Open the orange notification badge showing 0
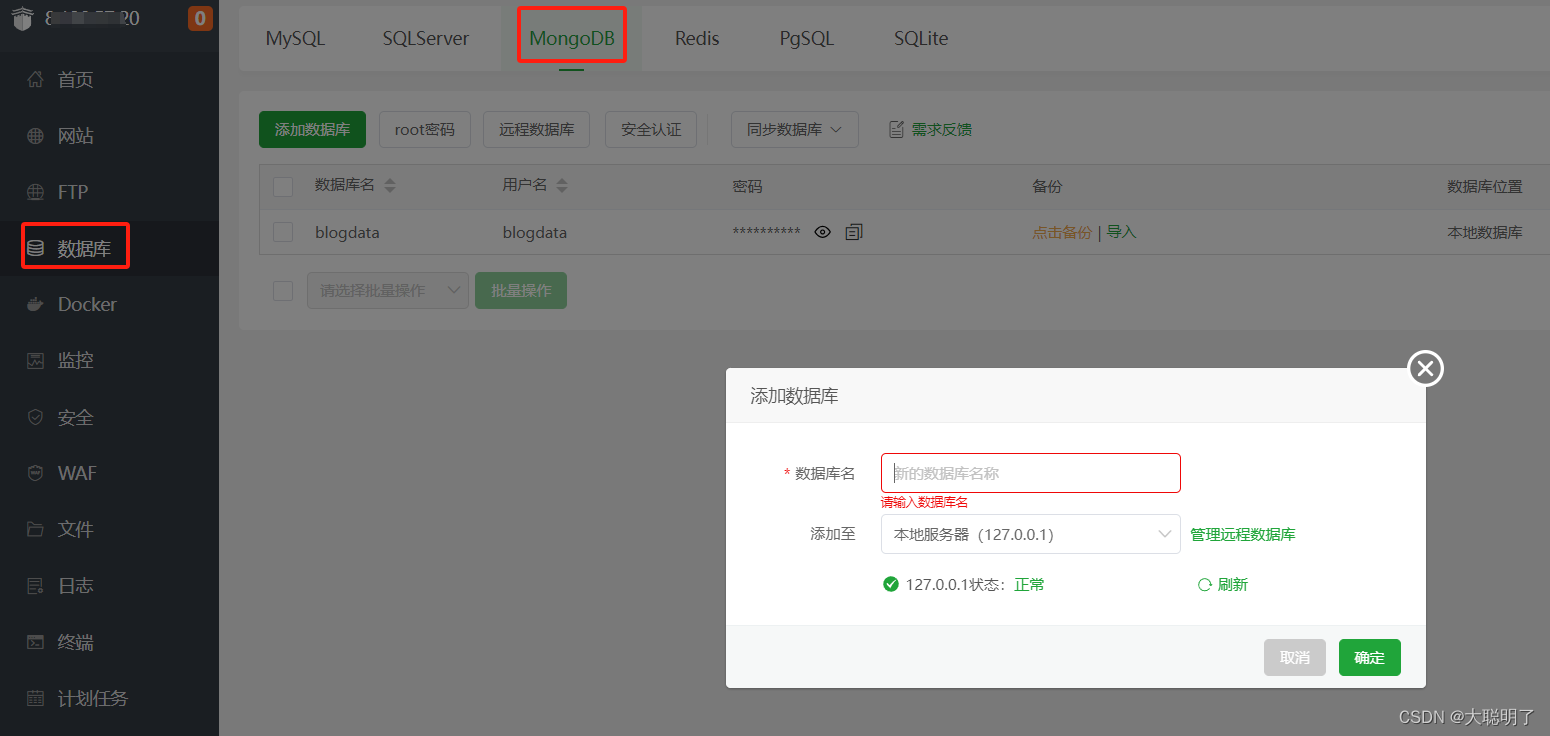The image size is (1550, 736). pos(200,18)
